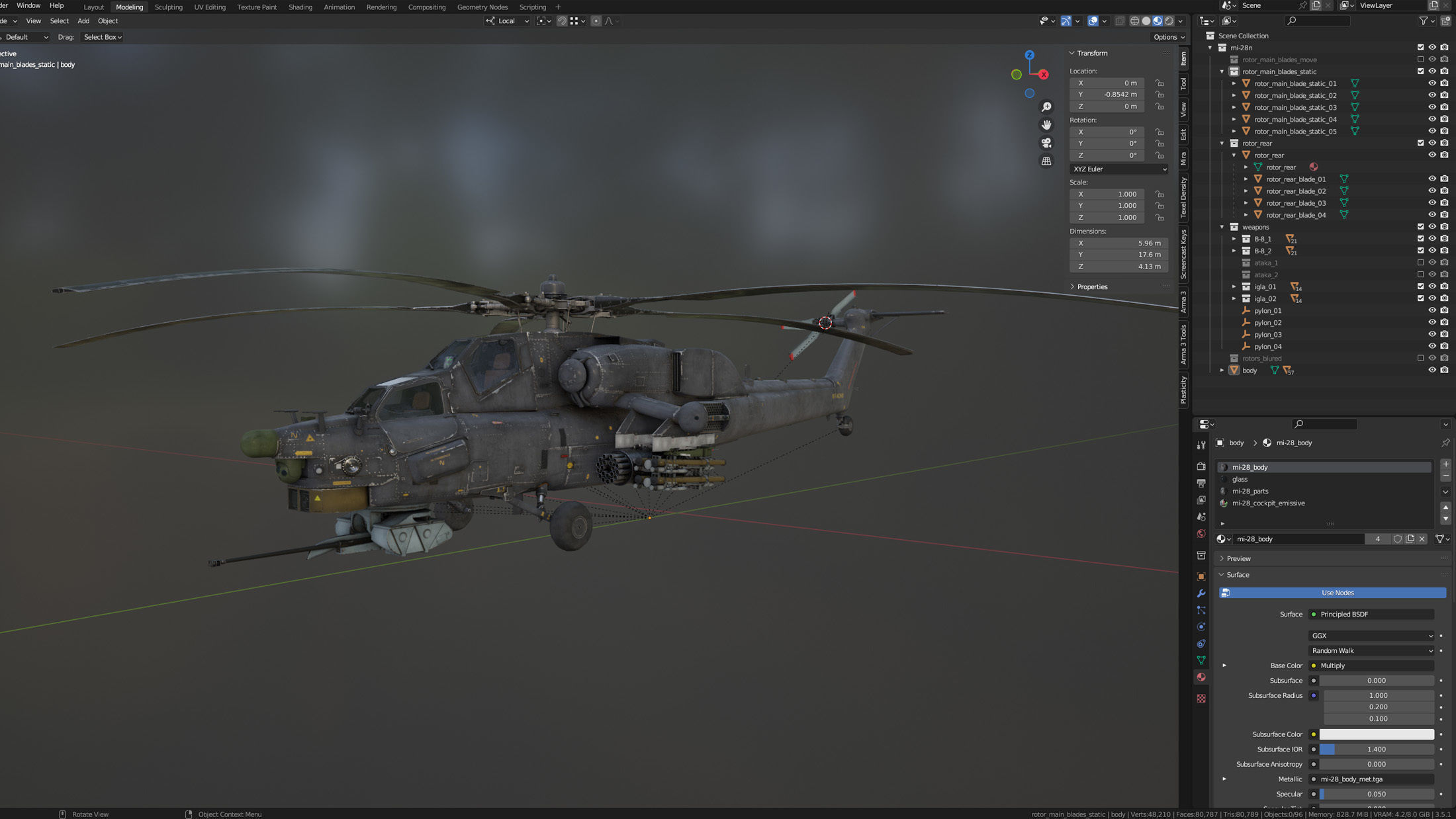Enable ataka_1 collection checkbox

[x=1420, y=263]
